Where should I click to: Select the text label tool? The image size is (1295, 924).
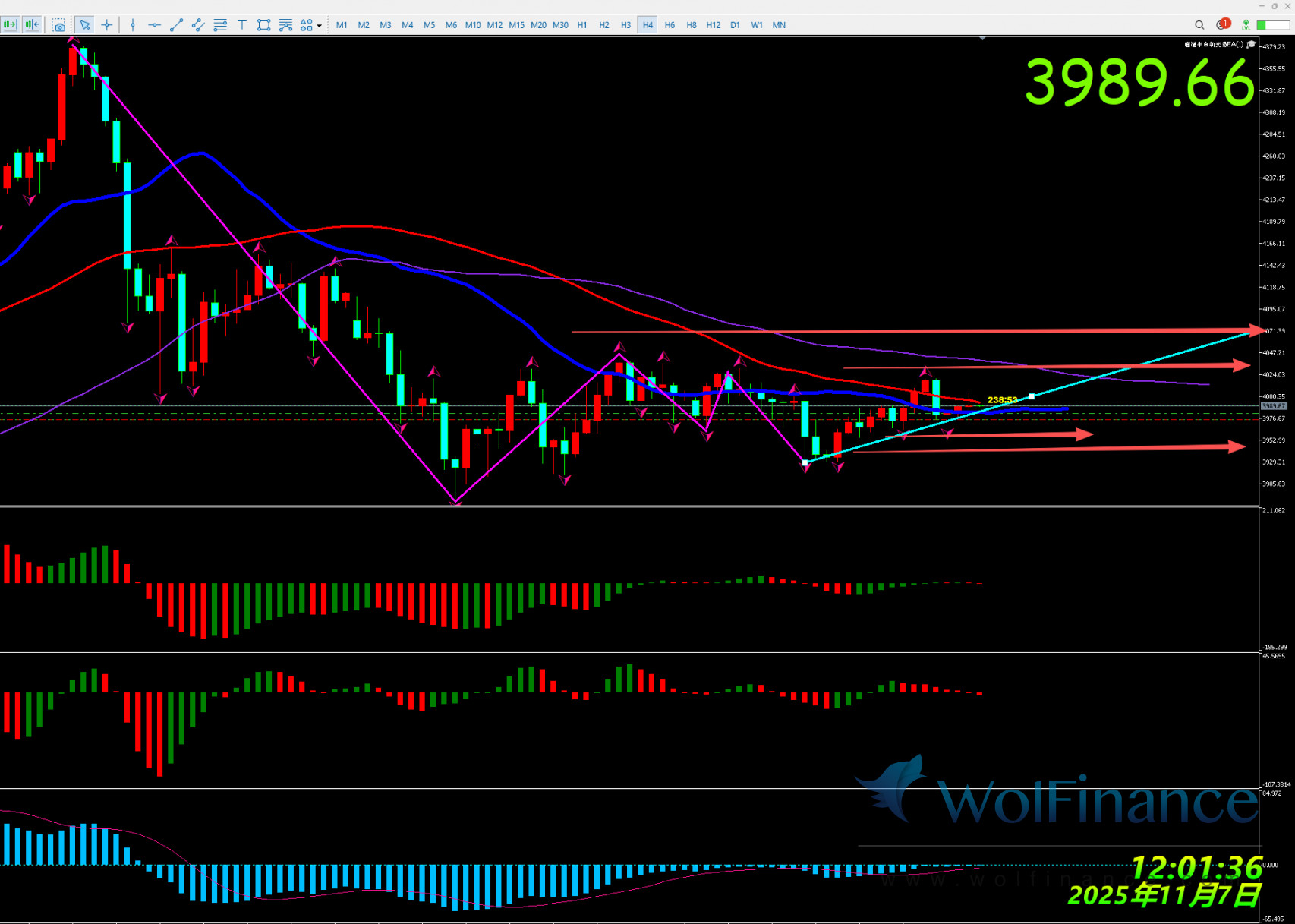tap(242, 25)
